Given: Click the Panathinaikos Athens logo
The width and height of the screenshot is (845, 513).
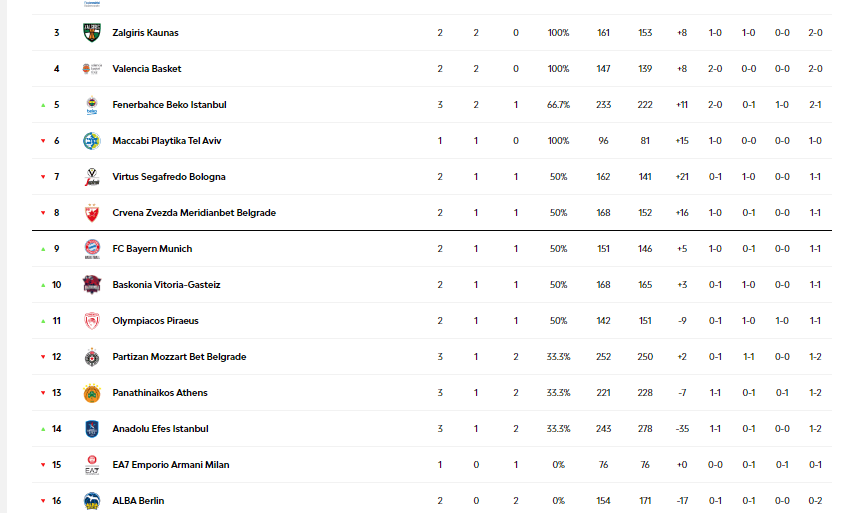Looking at the screenshot, I should pos(91,393).
